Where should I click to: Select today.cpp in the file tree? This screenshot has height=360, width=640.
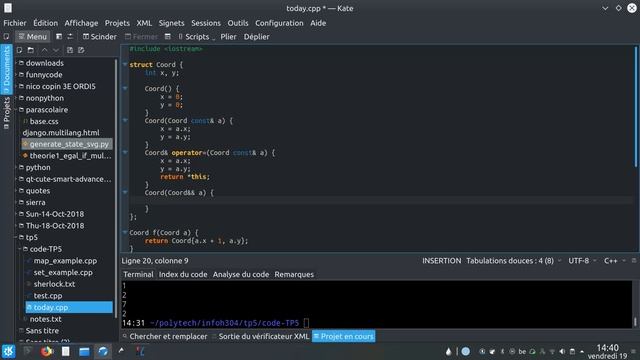pos(69,307)
